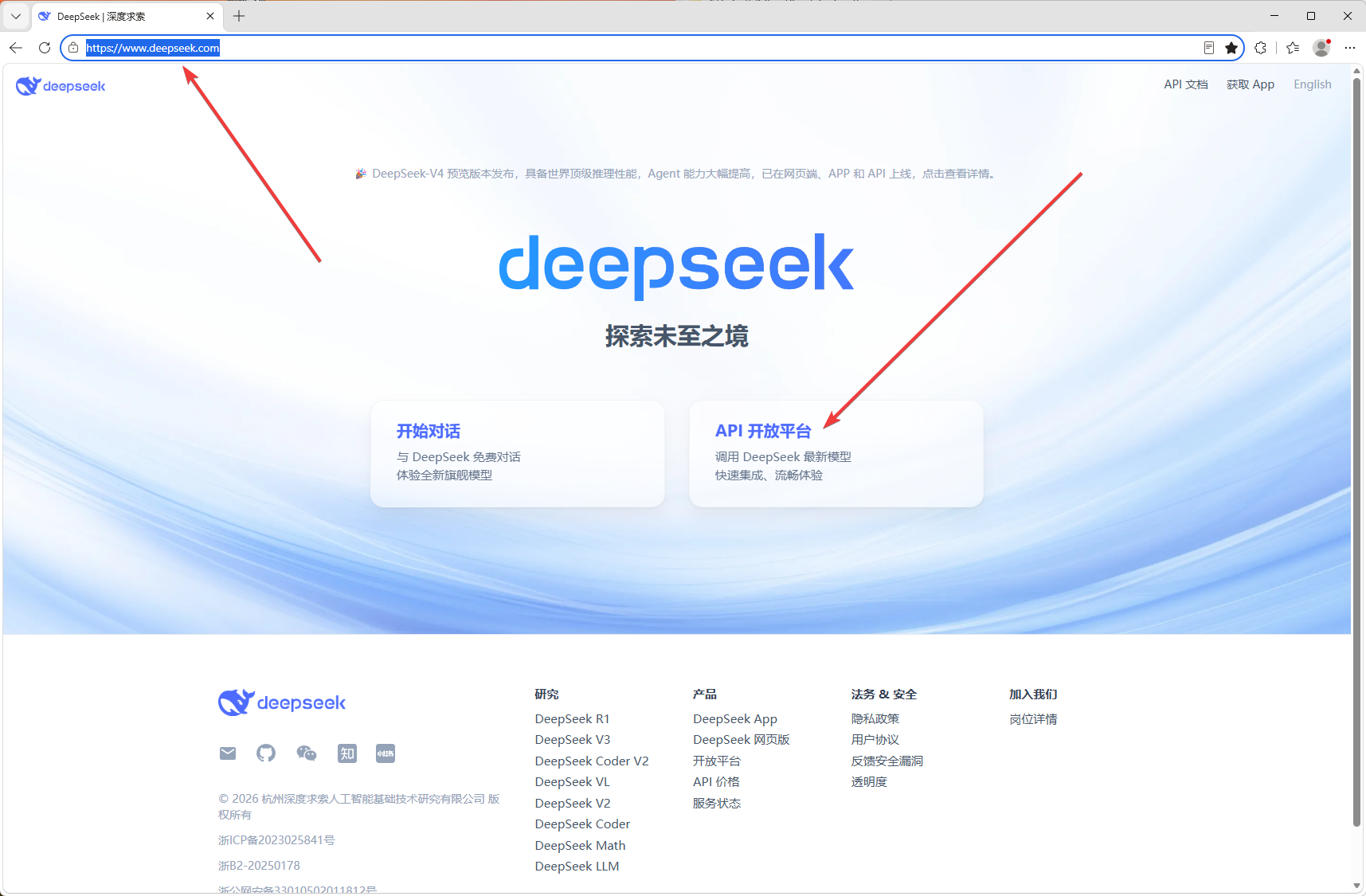Click 浙ICP备2023025841号 registration link
The width and height of the screenshot is (1366, 896).
276,840
